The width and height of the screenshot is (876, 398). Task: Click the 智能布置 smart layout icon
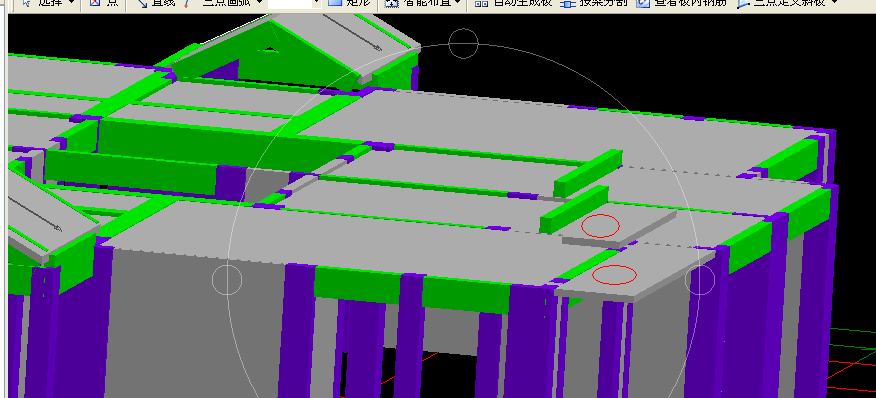(392, 3)
